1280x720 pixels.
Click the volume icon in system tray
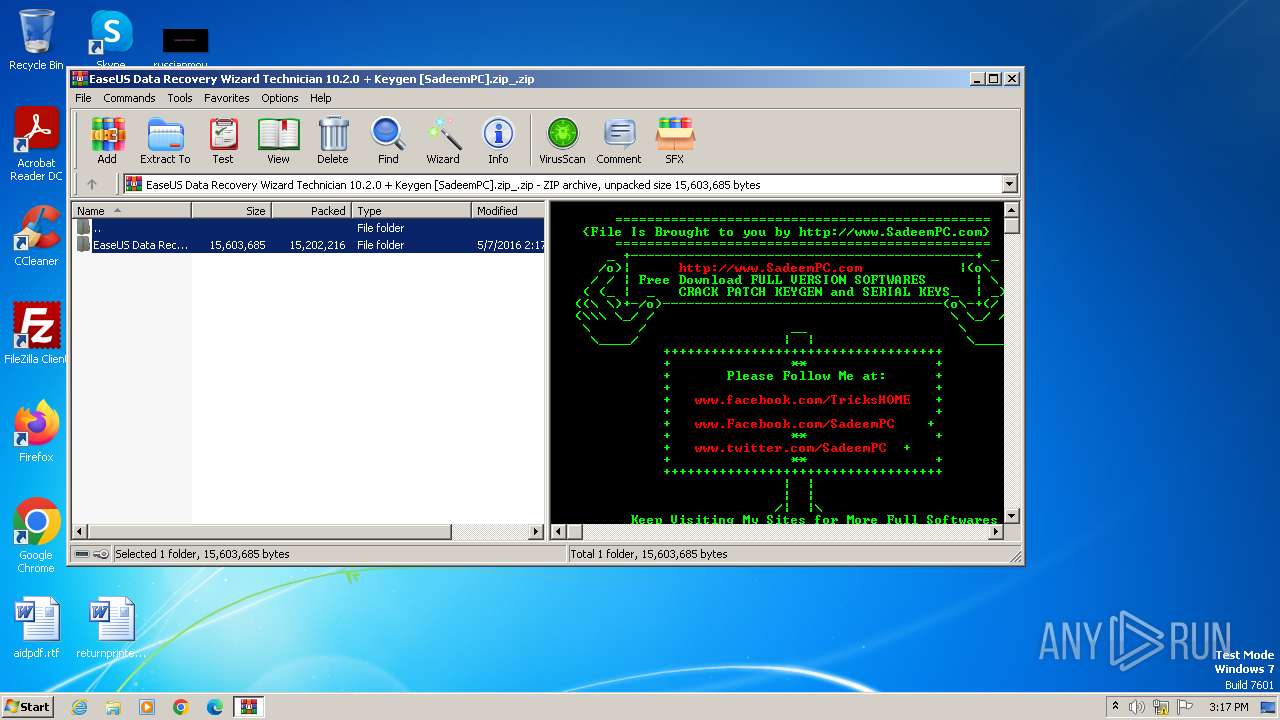(x=1137, y=707)
